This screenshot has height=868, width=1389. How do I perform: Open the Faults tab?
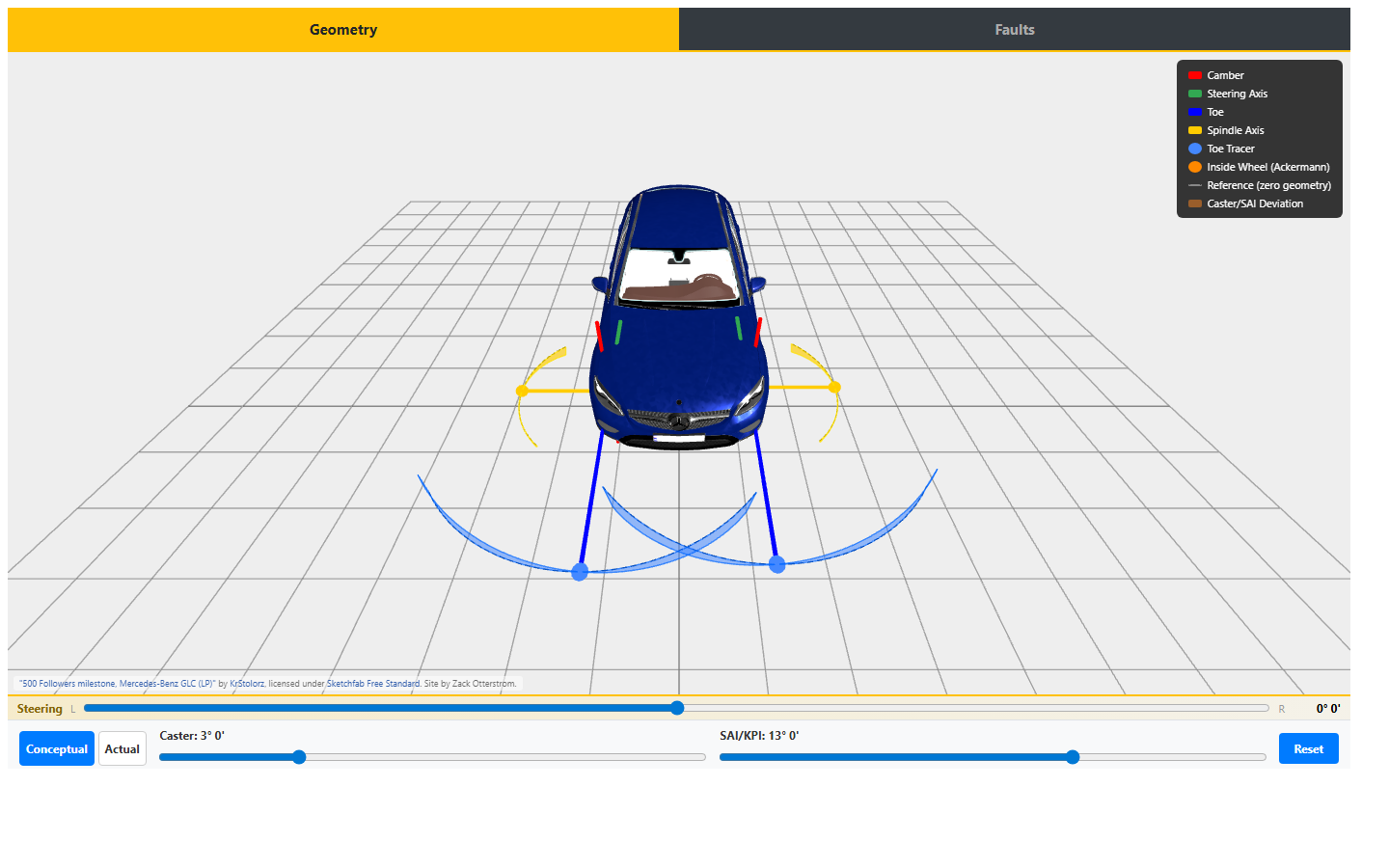pos(1015,29)
